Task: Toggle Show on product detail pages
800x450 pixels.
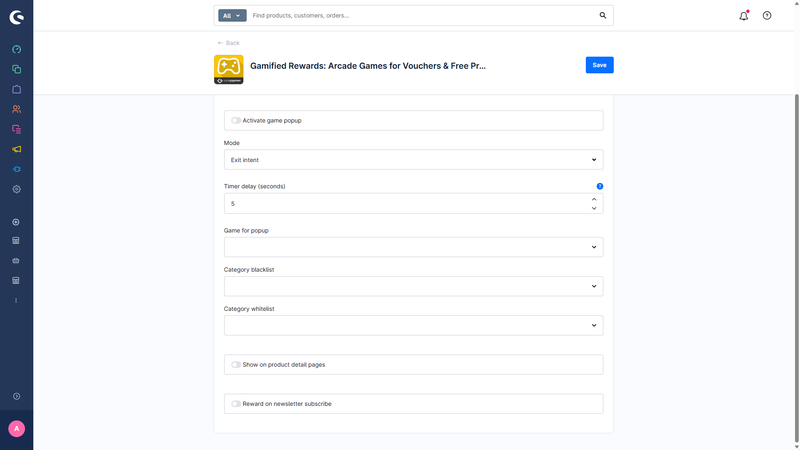Action: tap(236, 365)
